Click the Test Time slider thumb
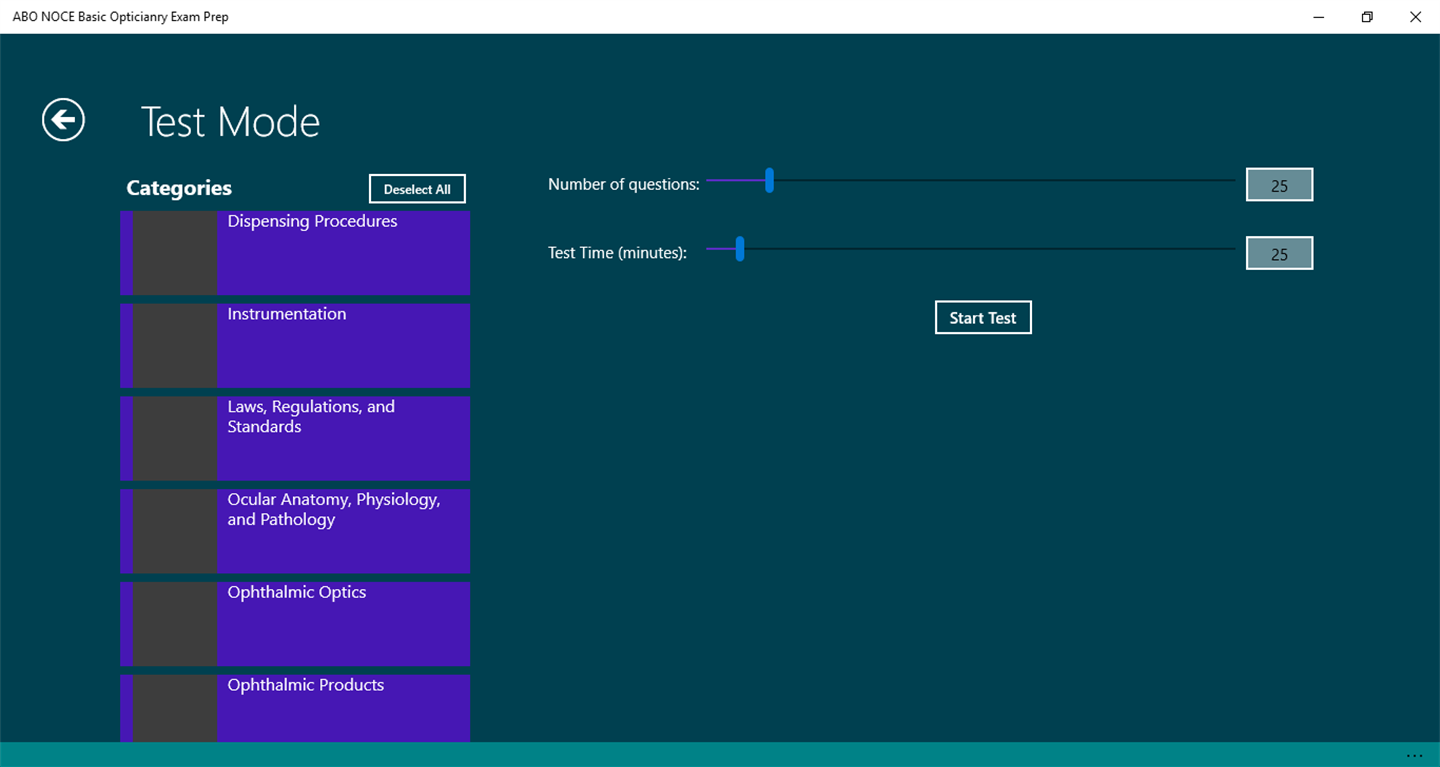Image resolution: width=1440 pixels, height=767 pixels. click(740, 249)
